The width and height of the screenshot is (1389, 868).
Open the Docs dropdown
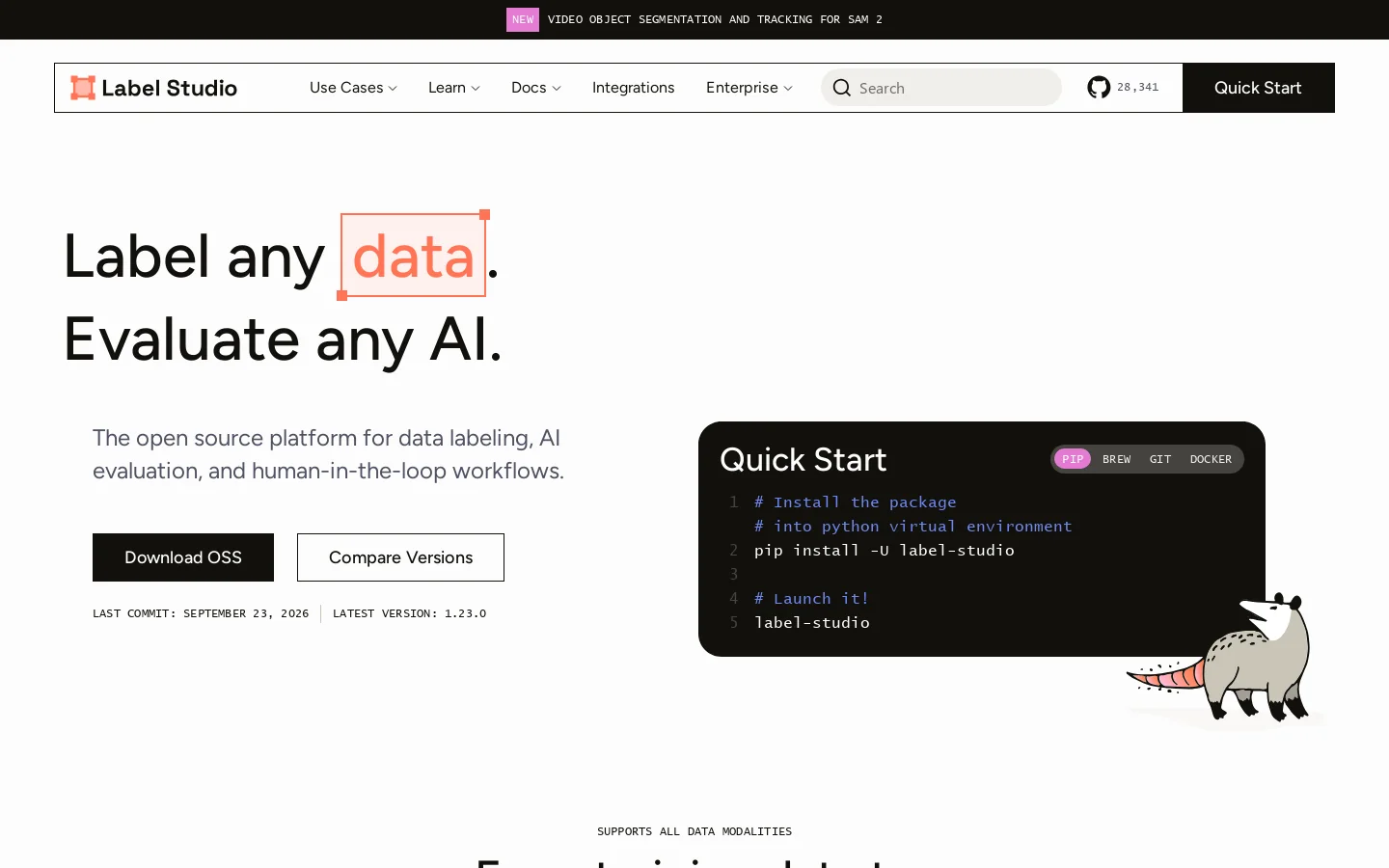(535, 88)
